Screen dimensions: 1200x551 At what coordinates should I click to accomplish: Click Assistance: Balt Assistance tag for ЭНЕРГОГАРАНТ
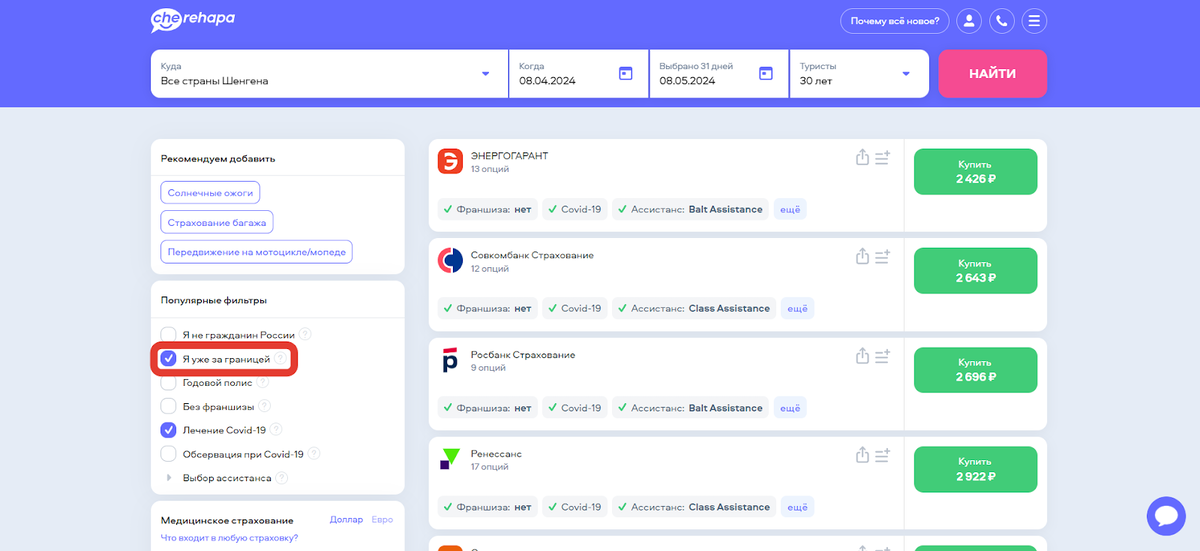pos(690,209)
